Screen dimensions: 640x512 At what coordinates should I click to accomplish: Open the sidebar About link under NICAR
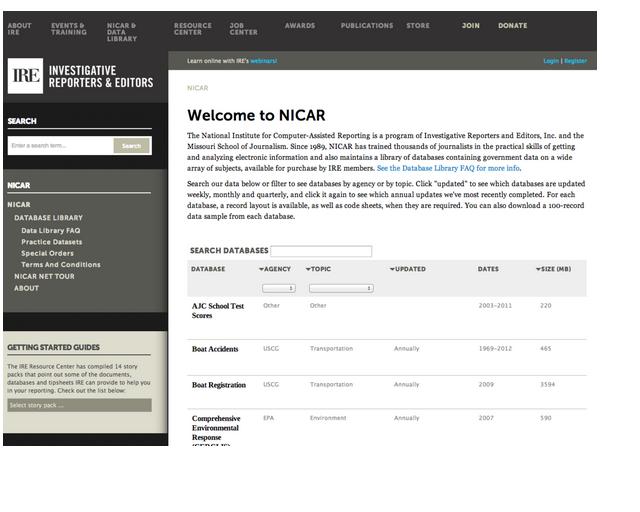(27, 288)
